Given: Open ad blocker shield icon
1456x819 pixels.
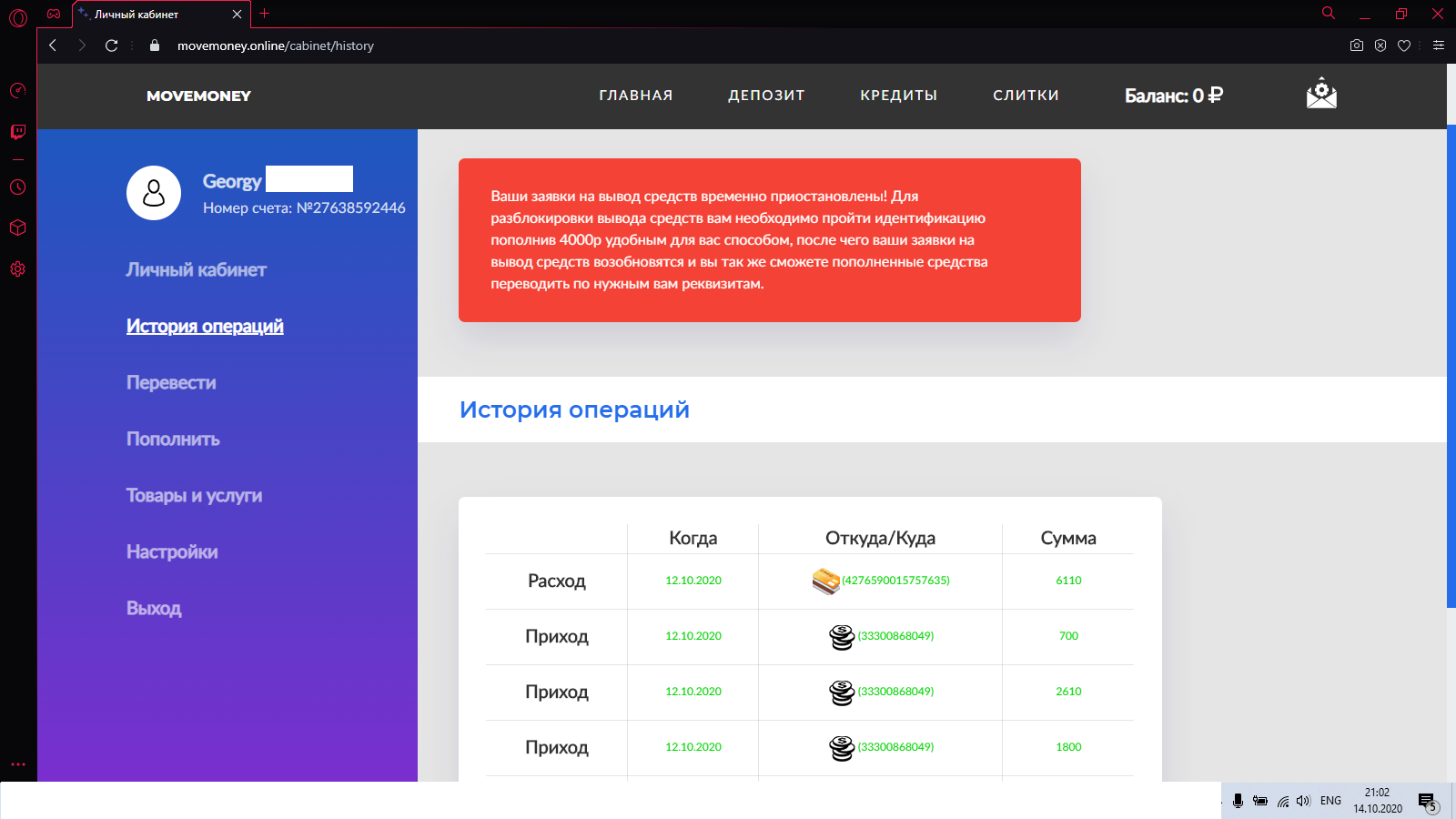Looking at the screenshot, I should coord(1380,45).
